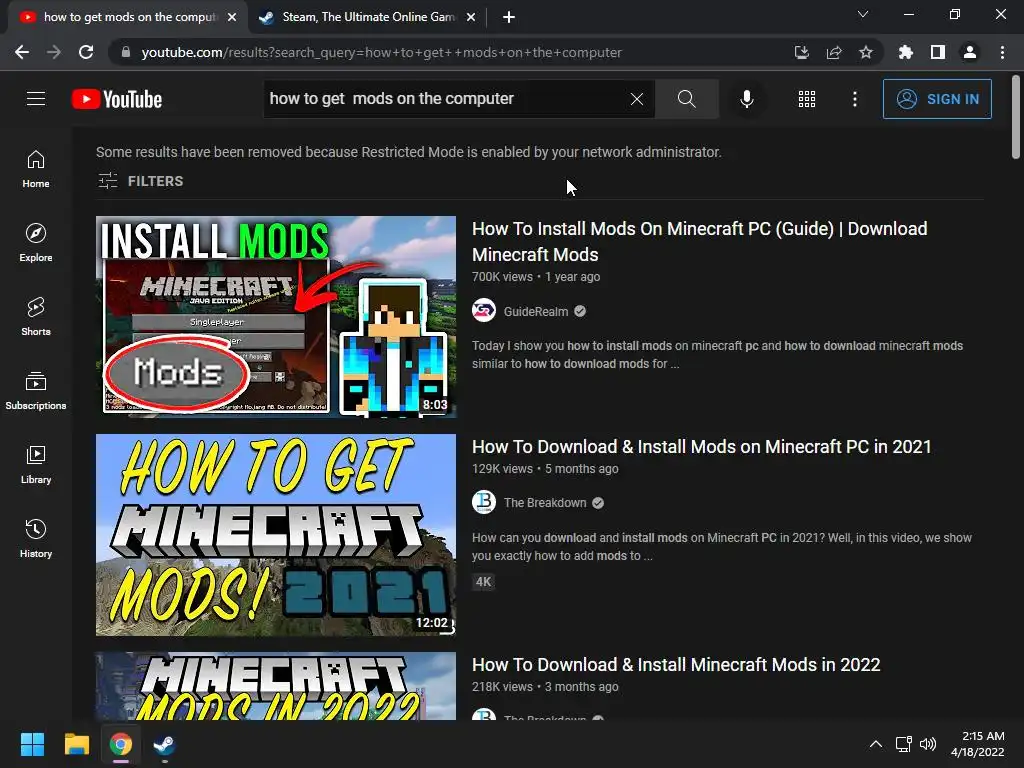Open title How To Download & Install Mods 2021
Image resolution: width=1024 pixels, height=768 pixels.
[701, 447]
